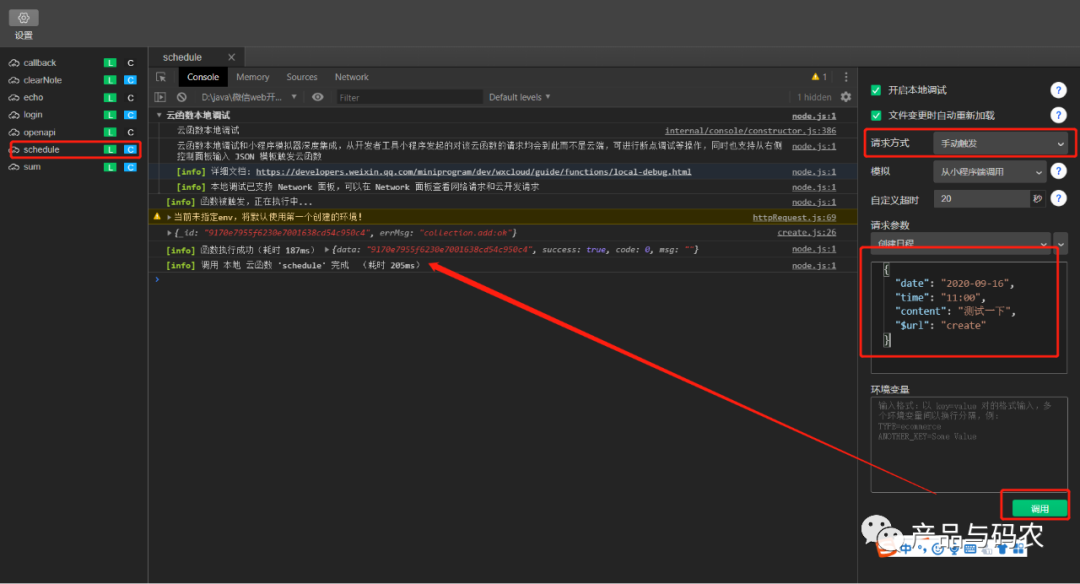Viewport: 1080px width, 584px height.
Task: Collapse the 云函数本地调试 log group
Action: click(159, 115)
